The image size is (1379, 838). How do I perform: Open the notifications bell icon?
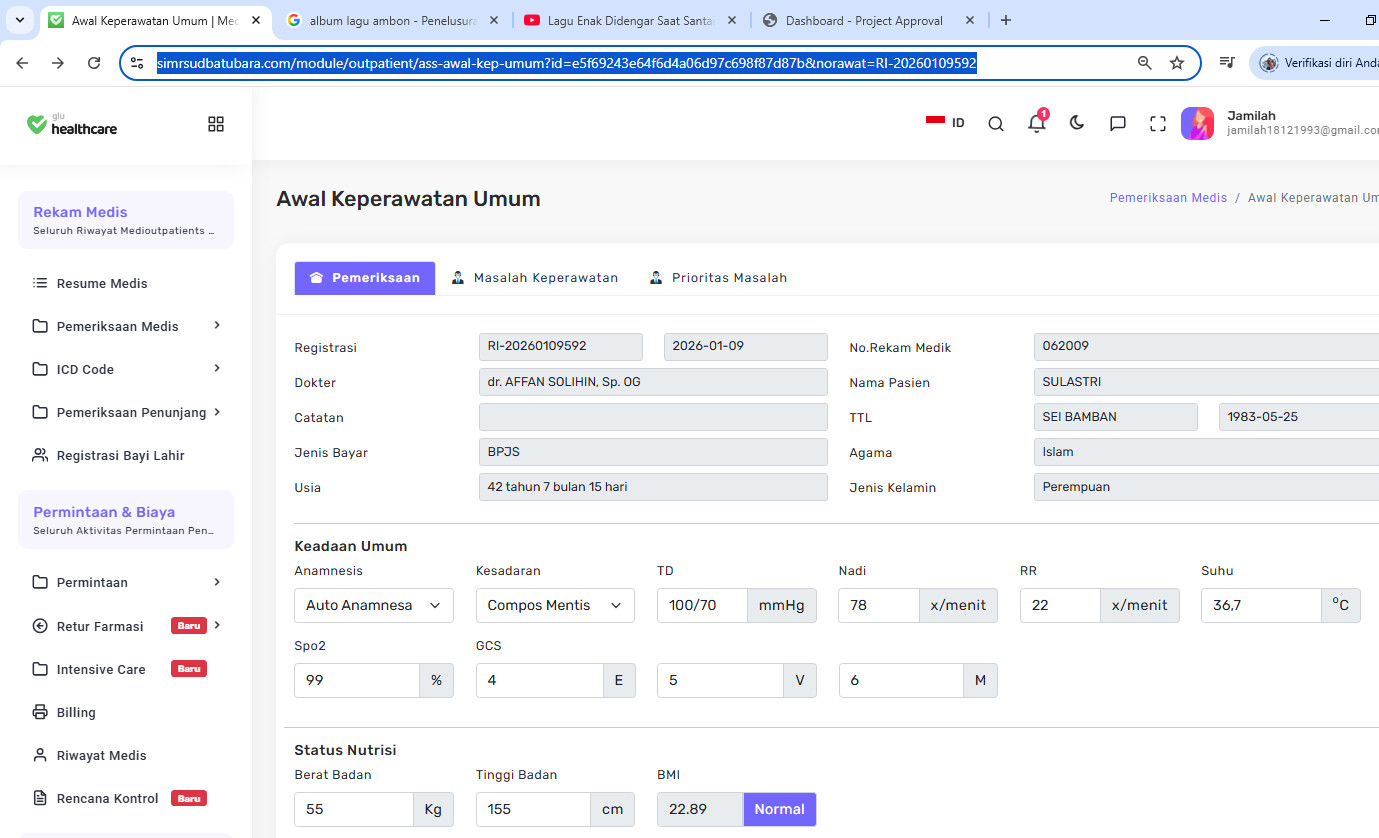pos(1037,123)
